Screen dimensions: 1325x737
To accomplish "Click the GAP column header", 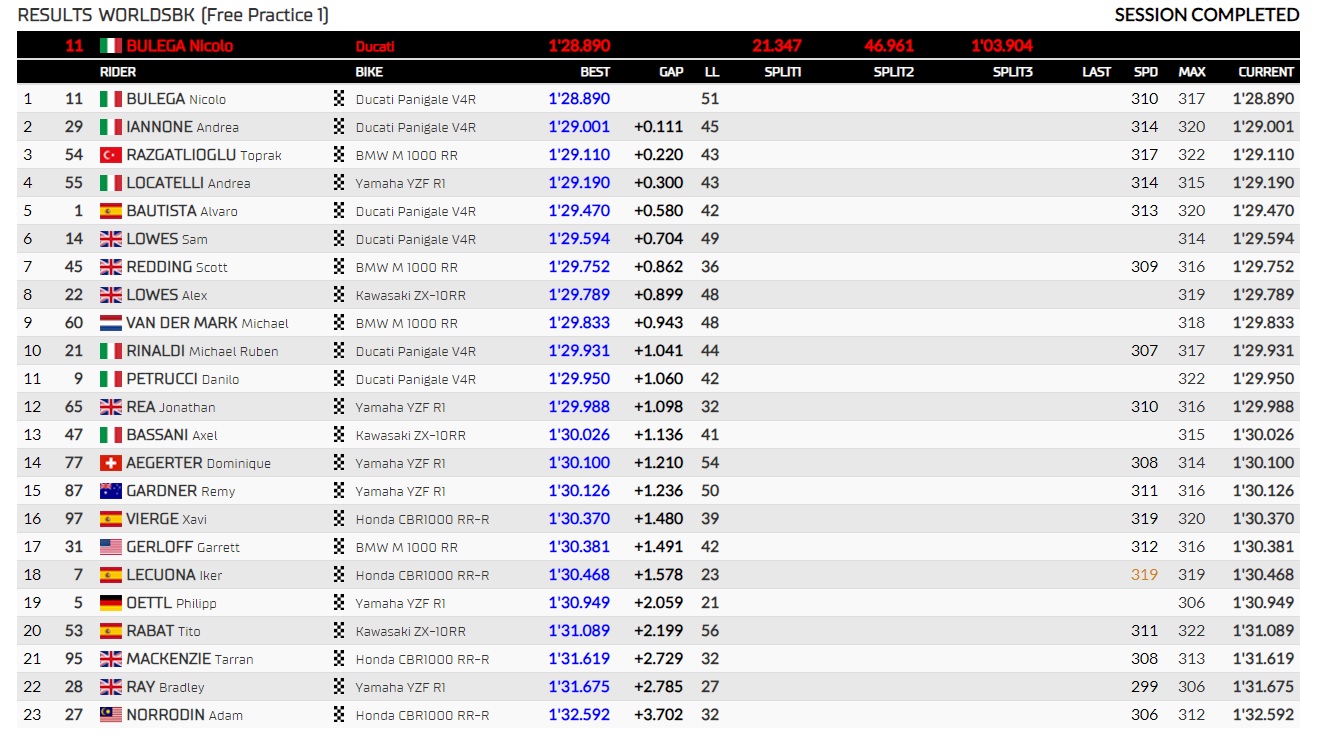I will pos(671,72).
